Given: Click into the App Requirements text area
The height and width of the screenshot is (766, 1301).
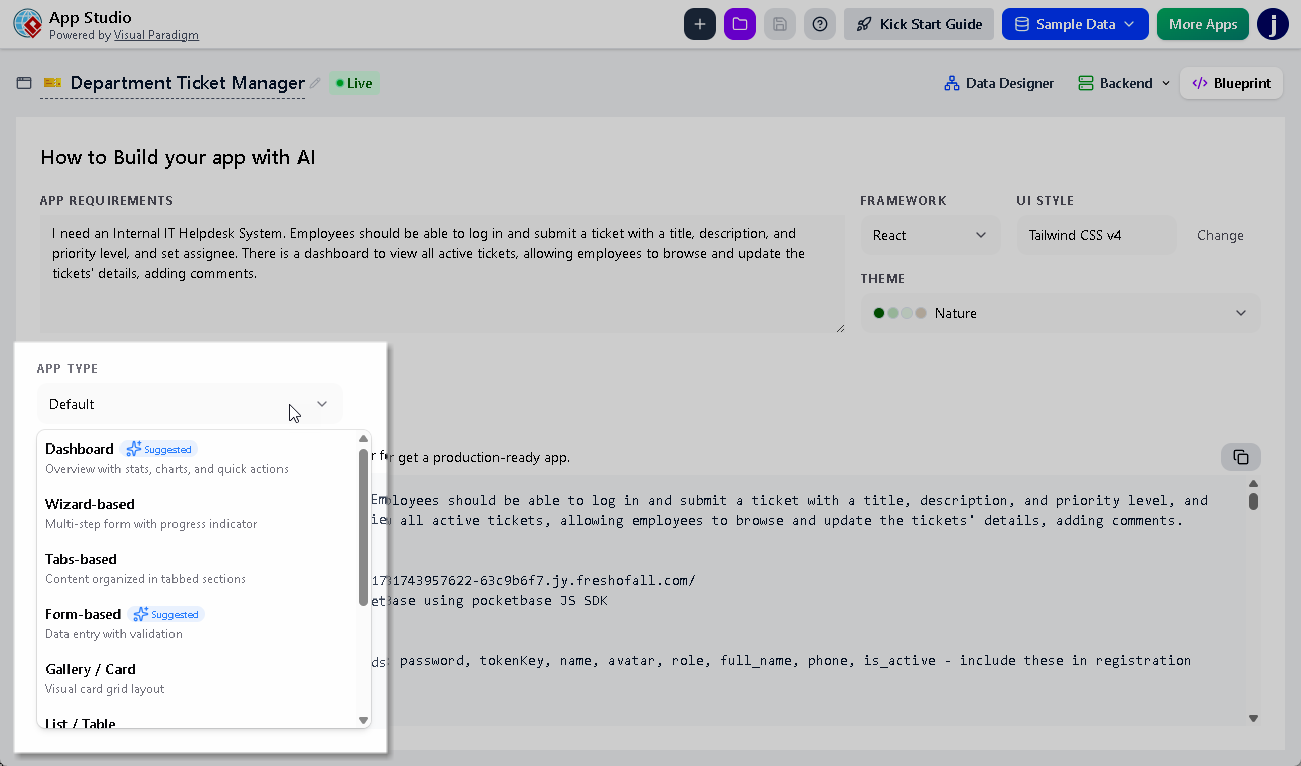Looking at the screenshot, I should click(x=442, y=274).
